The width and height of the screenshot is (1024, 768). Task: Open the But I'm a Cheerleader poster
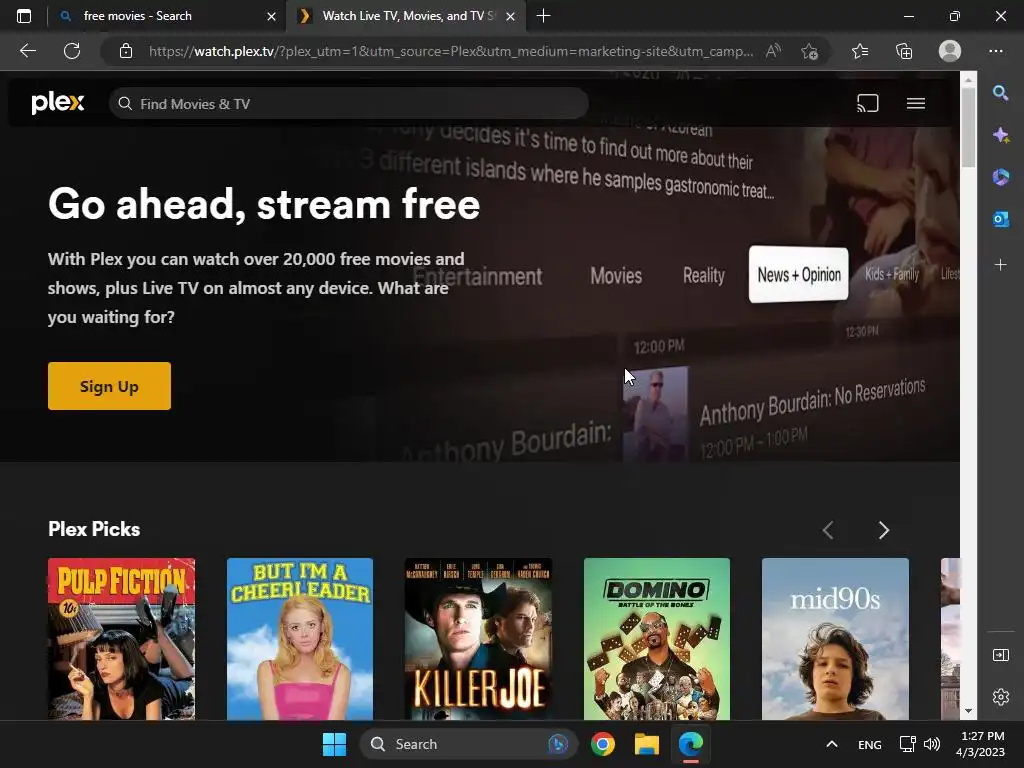300,639
